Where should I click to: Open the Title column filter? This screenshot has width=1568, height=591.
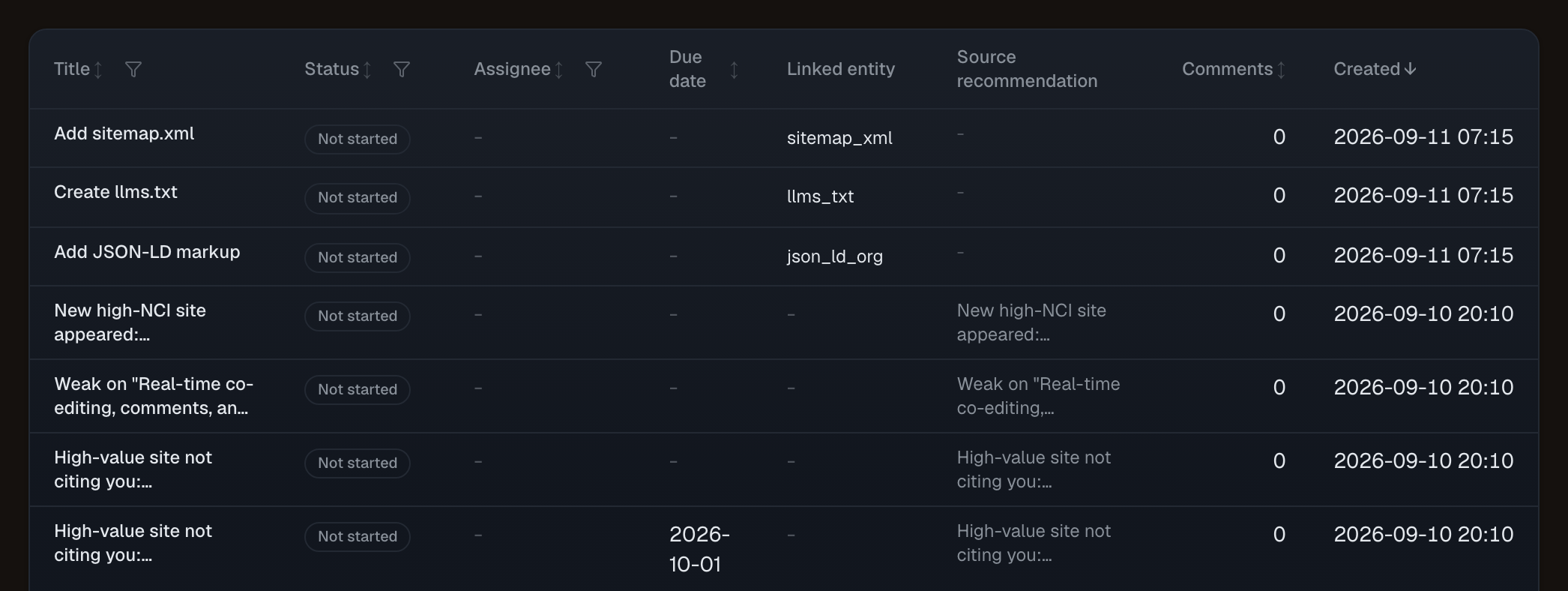click(133, 70)
